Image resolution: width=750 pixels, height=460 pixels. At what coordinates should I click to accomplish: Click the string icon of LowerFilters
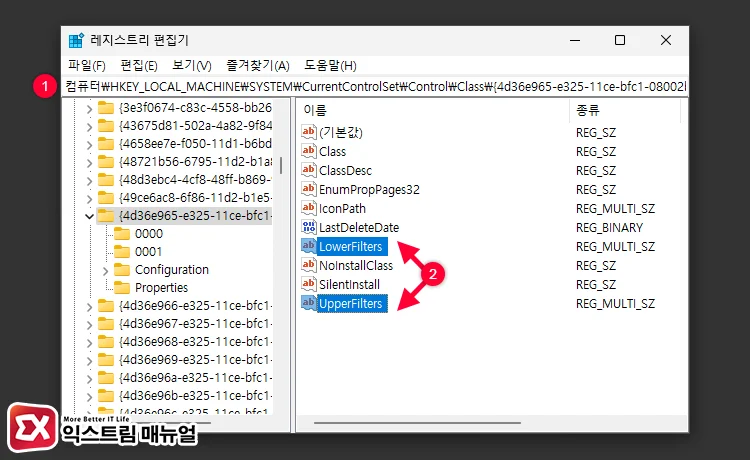(309, 246)
